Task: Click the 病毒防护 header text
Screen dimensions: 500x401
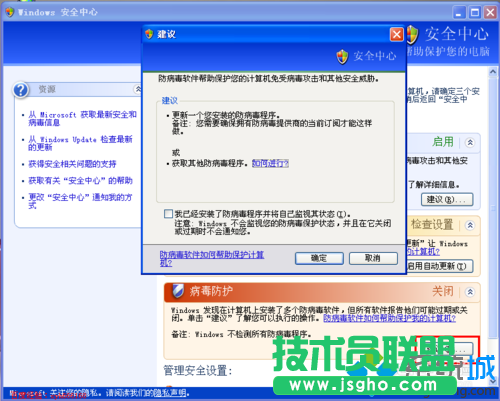Action: coord(211,291)
